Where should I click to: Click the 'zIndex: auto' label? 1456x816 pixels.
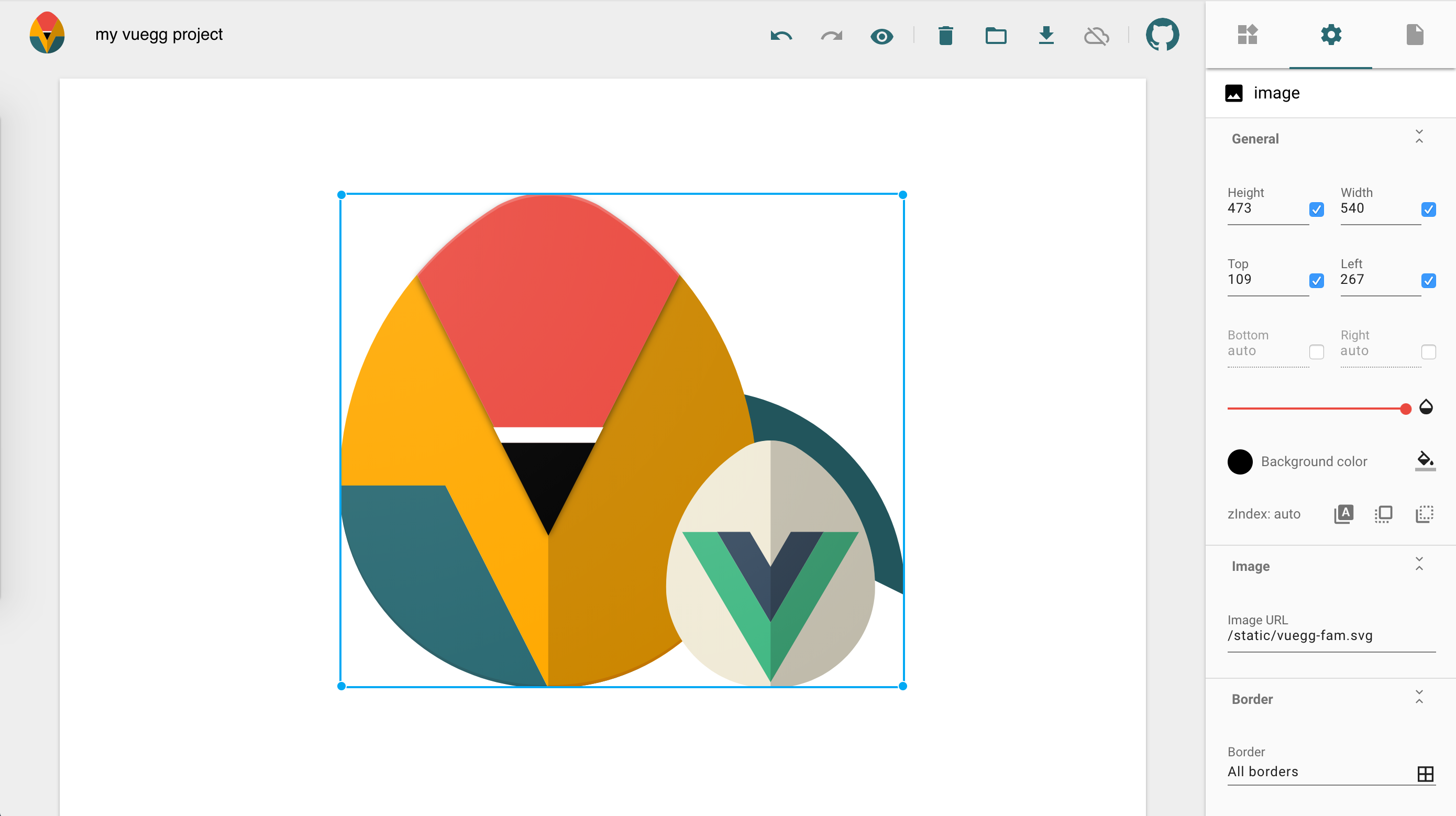[x=1264, y=514]
